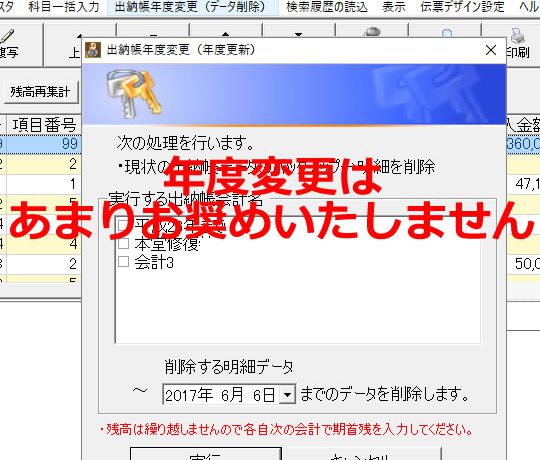The width and height of the screenshot is (540, 460).
Task: Click the 実行 execute button
Action: coord(206,454)
